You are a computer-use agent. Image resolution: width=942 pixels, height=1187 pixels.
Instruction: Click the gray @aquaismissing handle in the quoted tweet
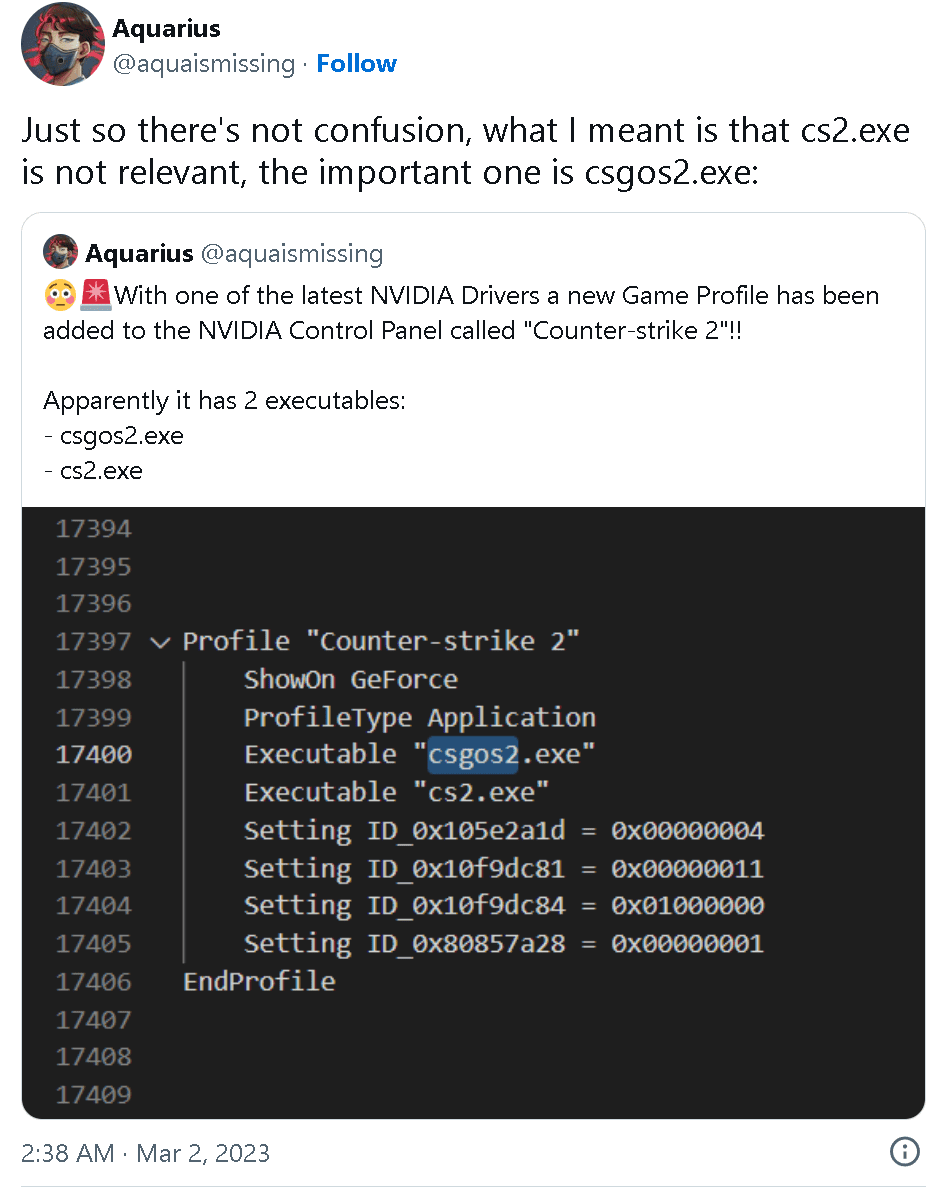[292, 253]
